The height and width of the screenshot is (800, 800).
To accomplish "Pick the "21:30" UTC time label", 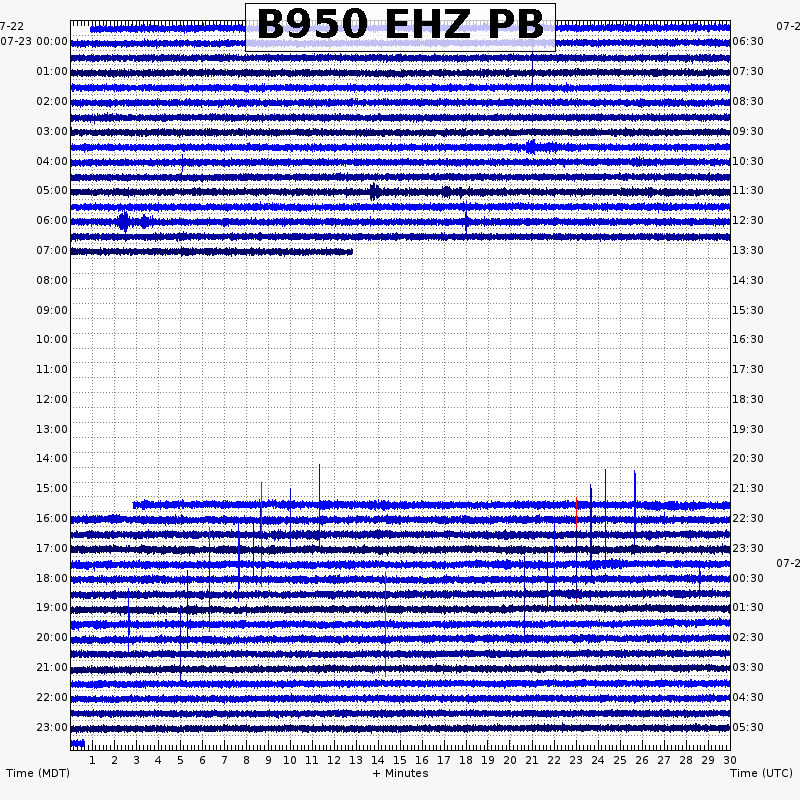I will pyautogui.click(x=748, y=489).
